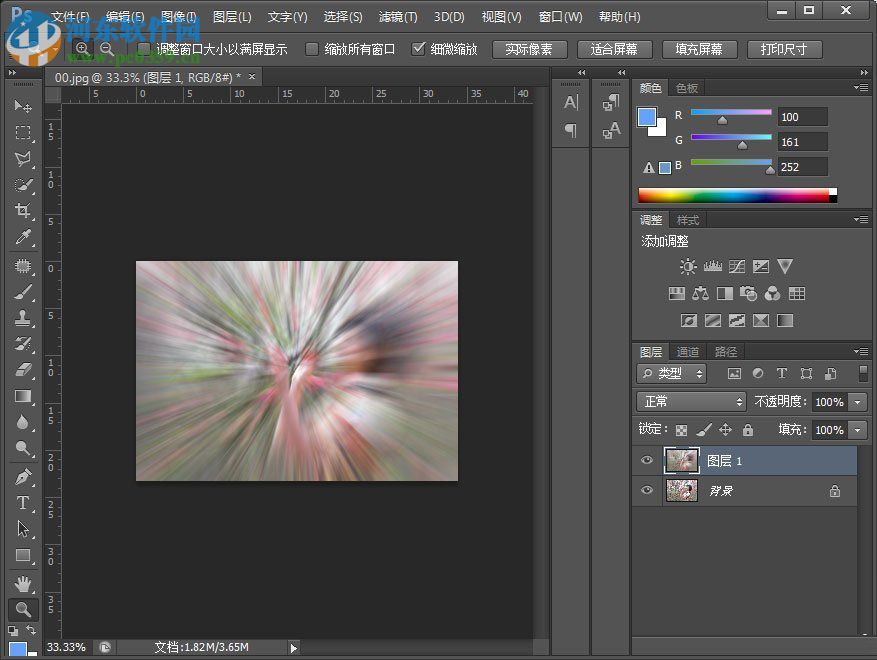Image resolution: width=877 pixels, height=660 pixels.
Task: Click the color spectrum ramp bar
Action: 735,195
